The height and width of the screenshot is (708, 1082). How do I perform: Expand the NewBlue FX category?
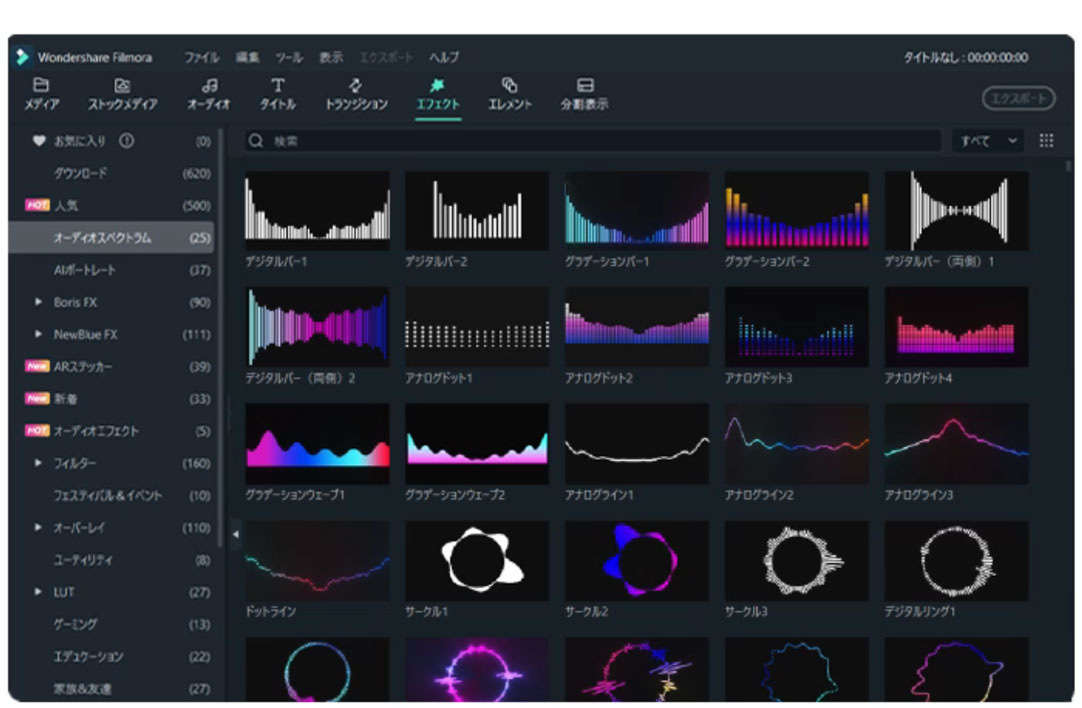click(39, 334)
